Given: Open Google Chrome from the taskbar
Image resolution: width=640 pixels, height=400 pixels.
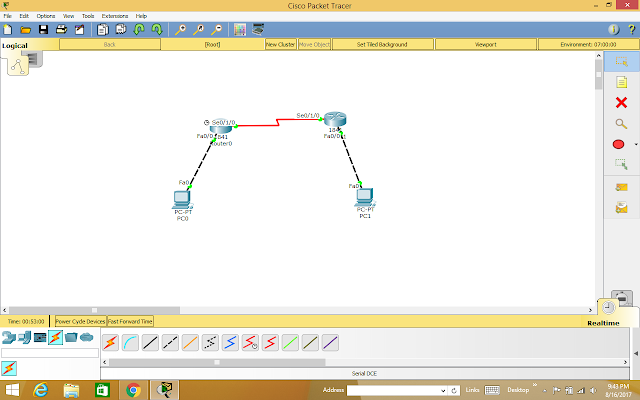Looking at the screenshot, I should coord(133,390).
